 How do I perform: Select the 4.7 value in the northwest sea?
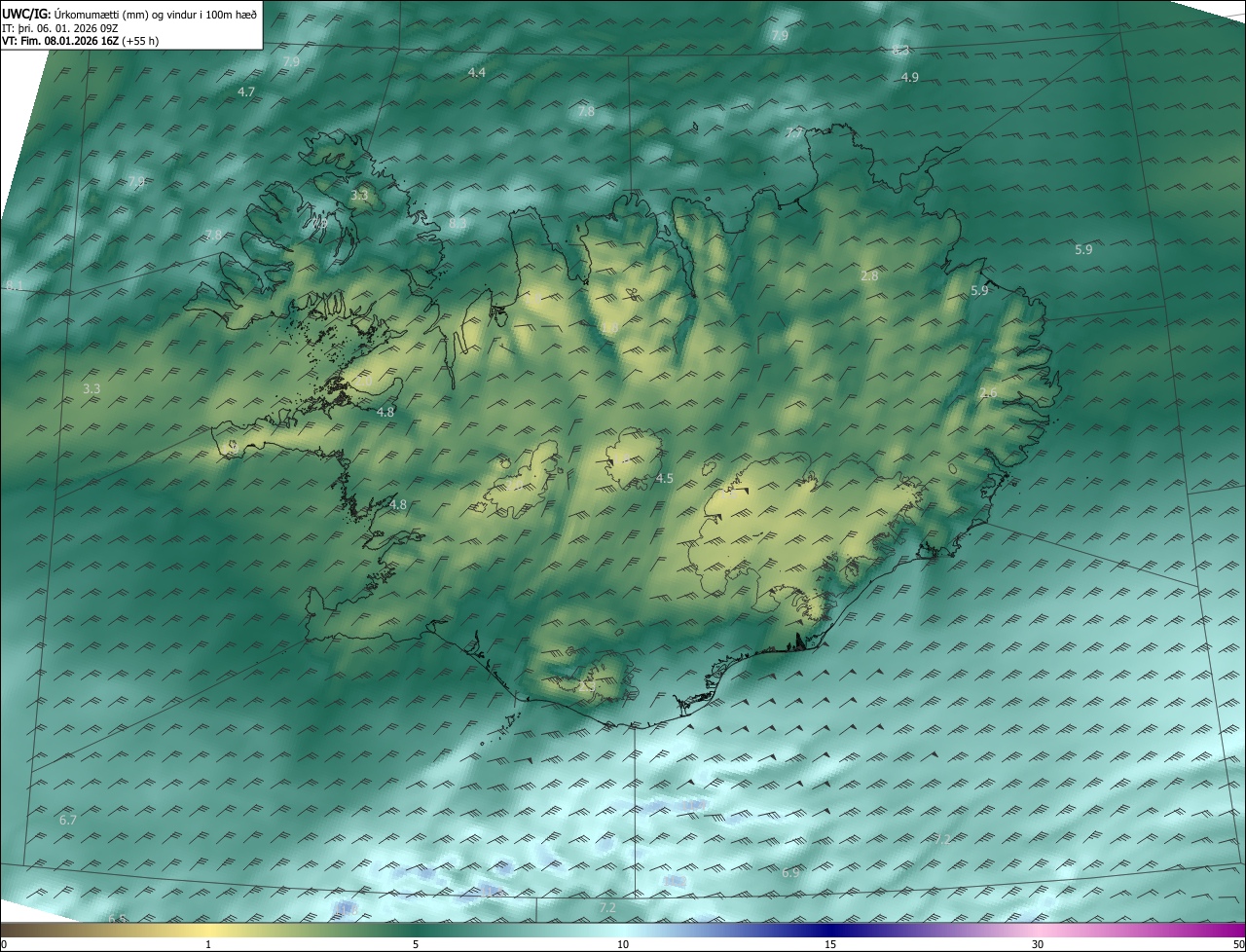pos(246,92)
